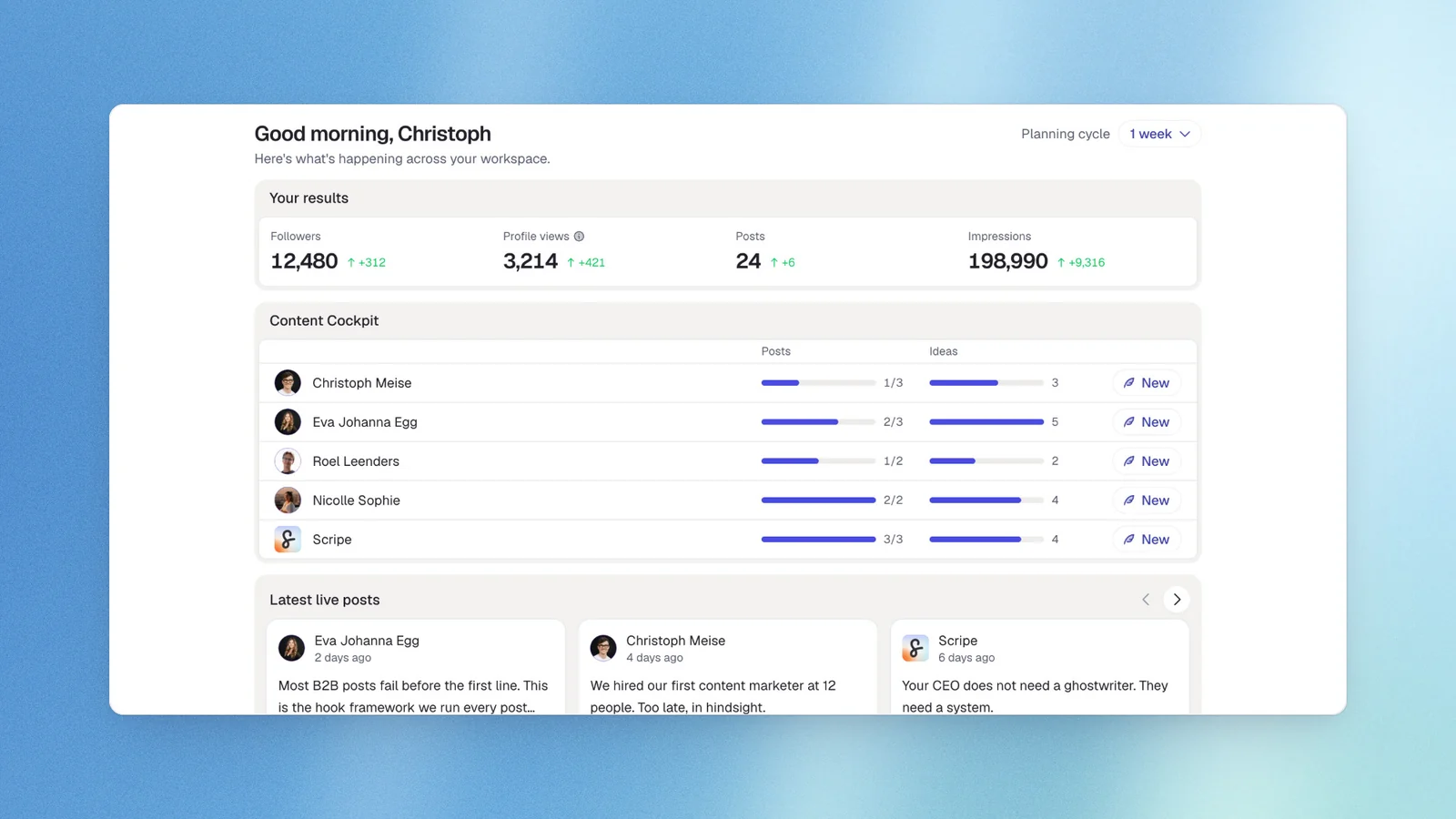This screenshot has width=1456, height=819.
Task: Click the Posts column header
Action: (x=776, y=351)
